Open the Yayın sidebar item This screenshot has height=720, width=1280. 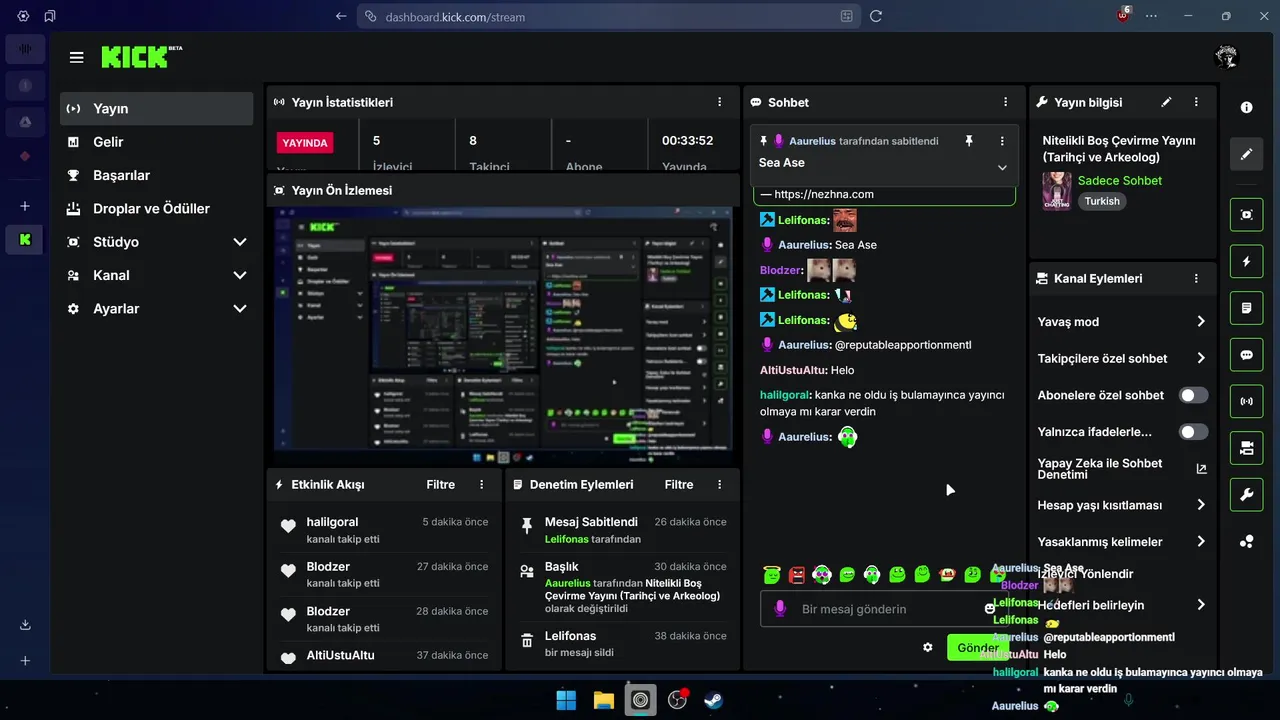156,108
